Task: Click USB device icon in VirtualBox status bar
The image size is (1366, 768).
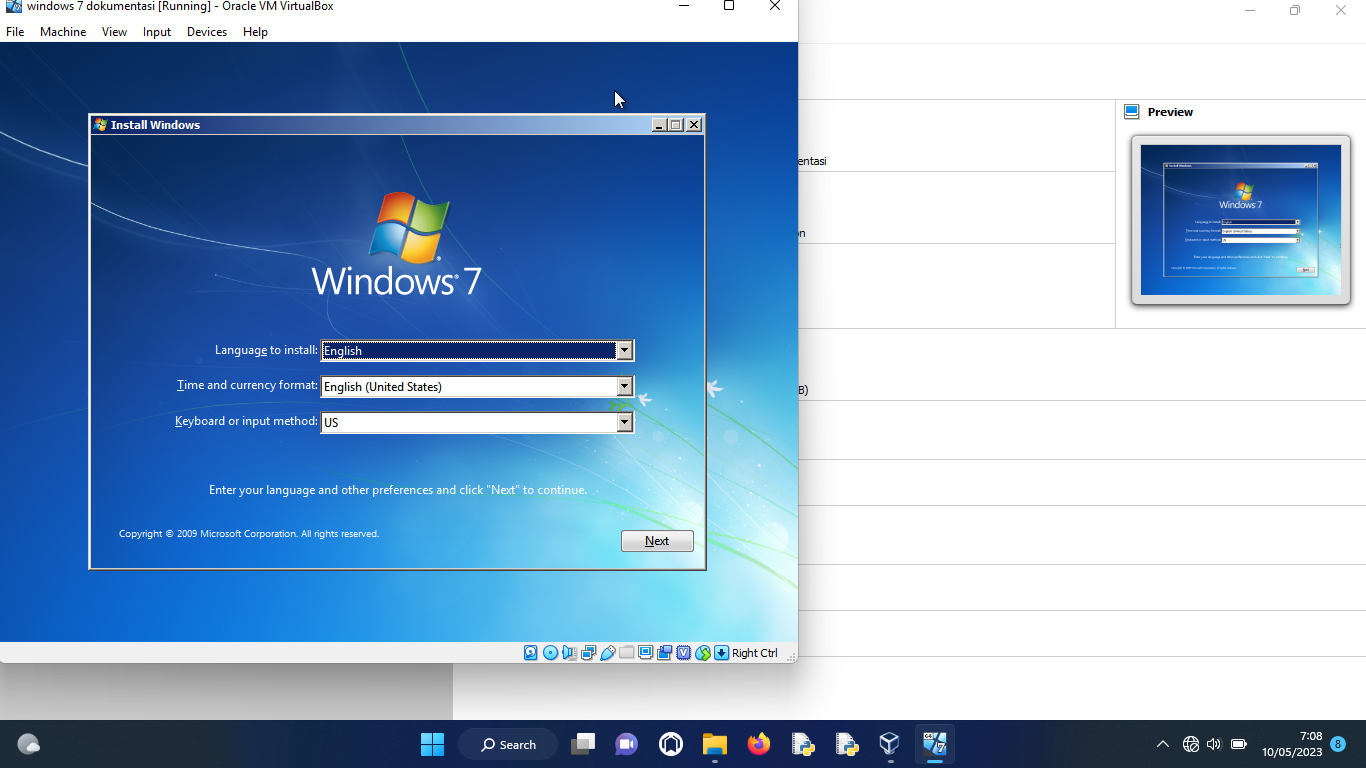Action: point(608,653)
